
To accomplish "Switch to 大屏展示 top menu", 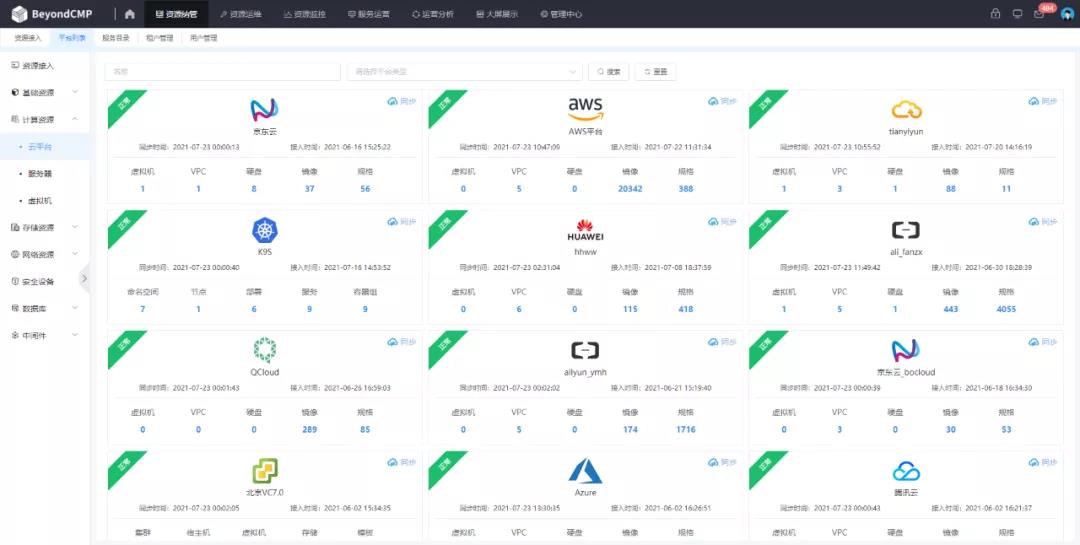I will click(497, 14).
